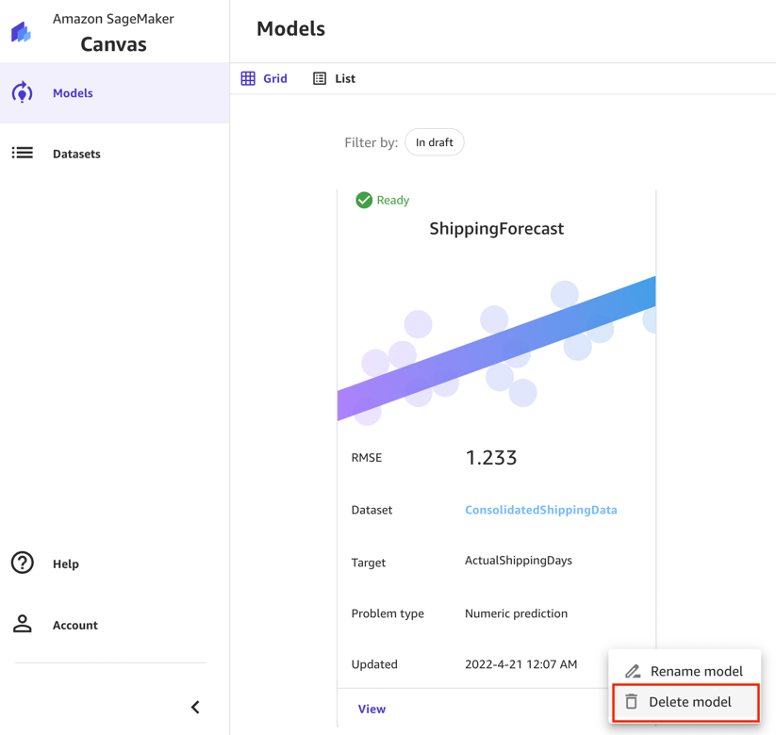The image size is (777, 735).
Task: Click the ShippingForecast model title
Action: 496,229
